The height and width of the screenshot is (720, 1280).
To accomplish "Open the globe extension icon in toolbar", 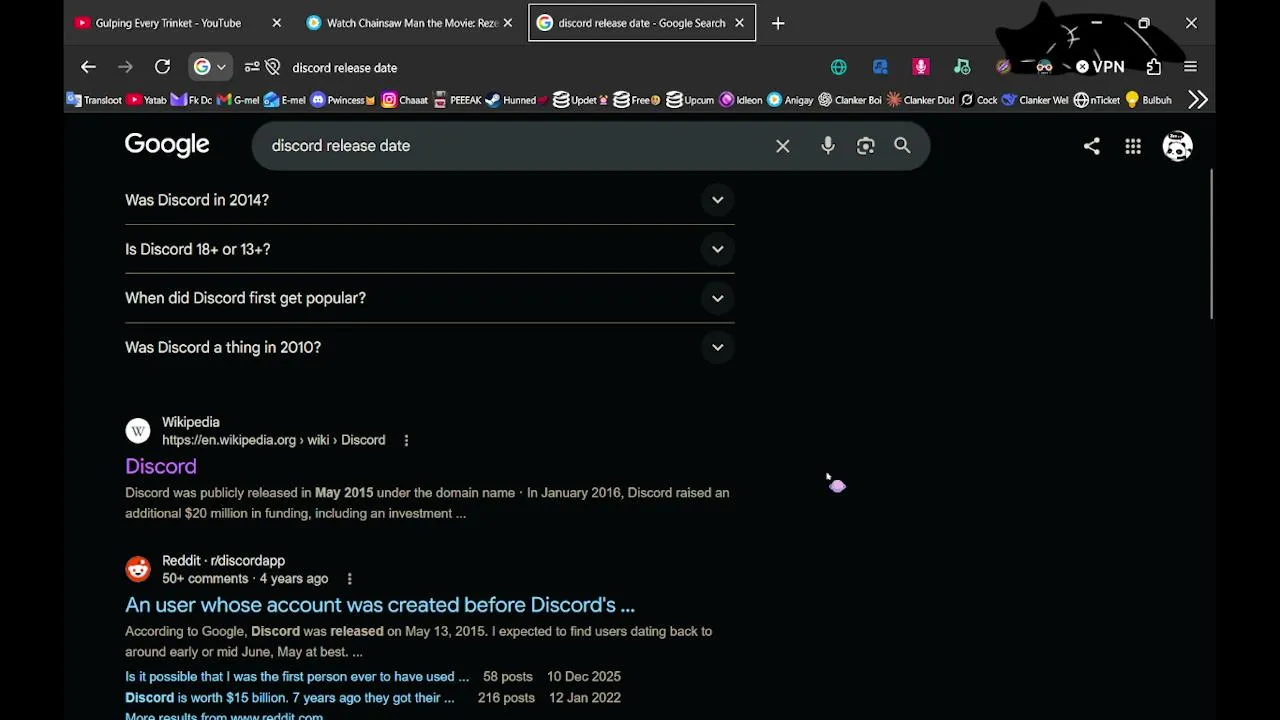I will pyautogui.click(x=839, y=67).
